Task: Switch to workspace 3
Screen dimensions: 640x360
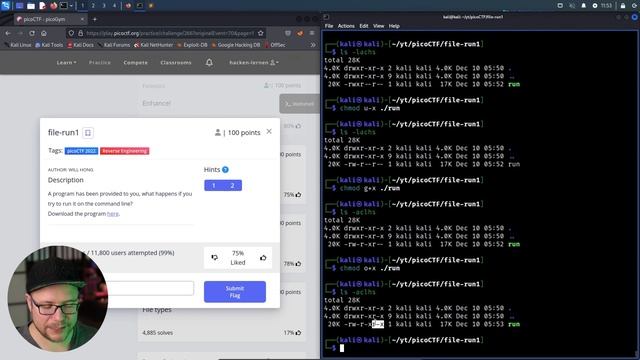Action: click(104, 6)
